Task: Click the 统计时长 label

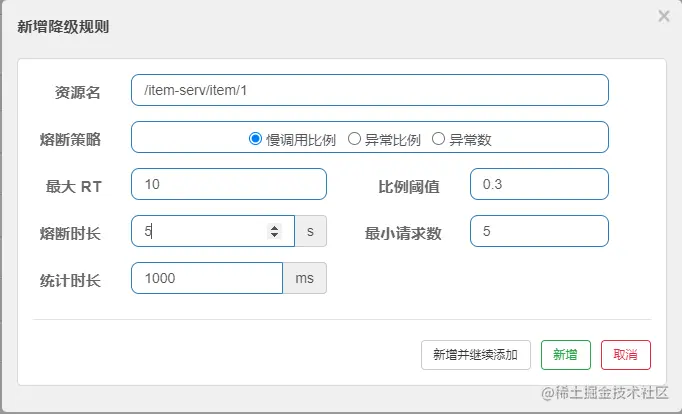Action: click(70, 280)
